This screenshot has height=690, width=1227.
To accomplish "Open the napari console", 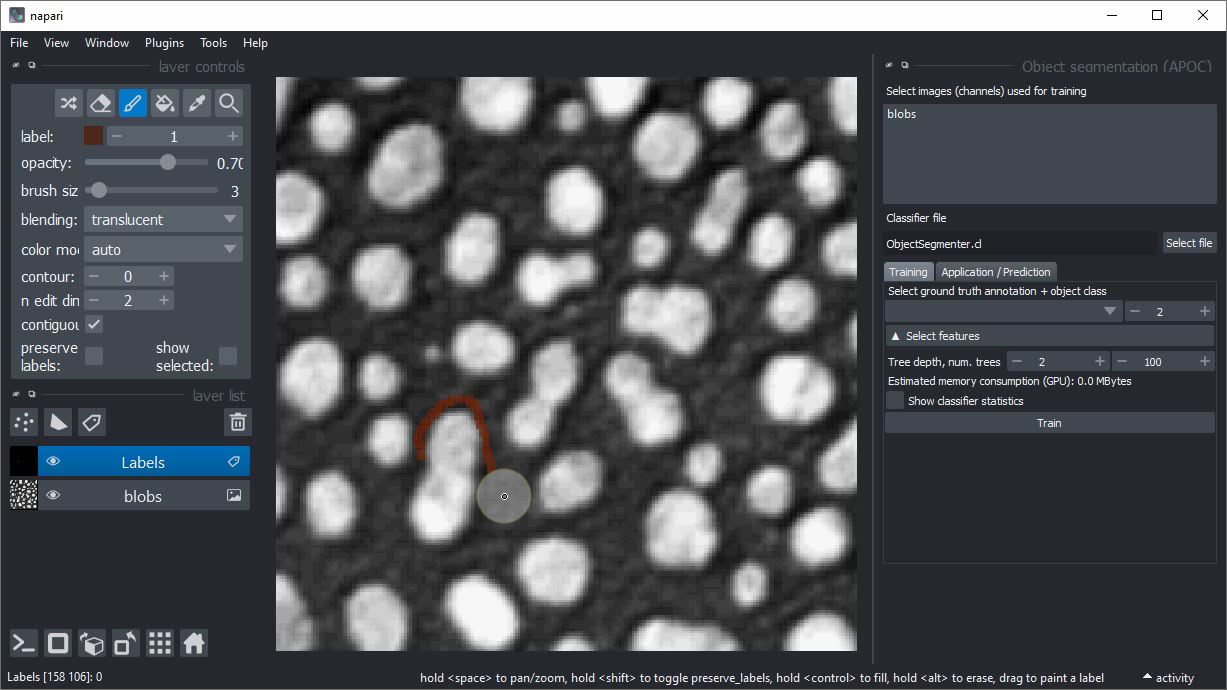I will pyautogui.click(x=25, y=643).
